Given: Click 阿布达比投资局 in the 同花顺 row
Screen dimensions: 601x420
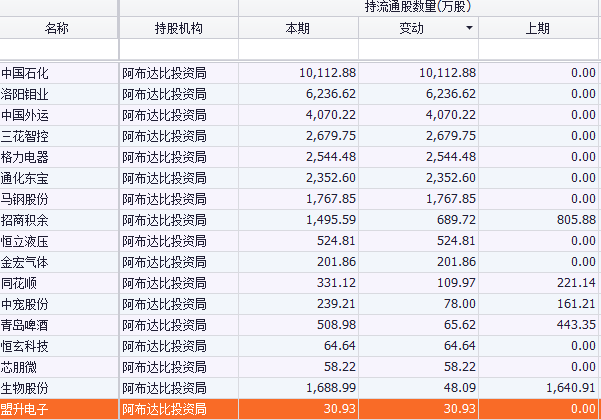Looking at the screenshot, I should pos(164,284).
